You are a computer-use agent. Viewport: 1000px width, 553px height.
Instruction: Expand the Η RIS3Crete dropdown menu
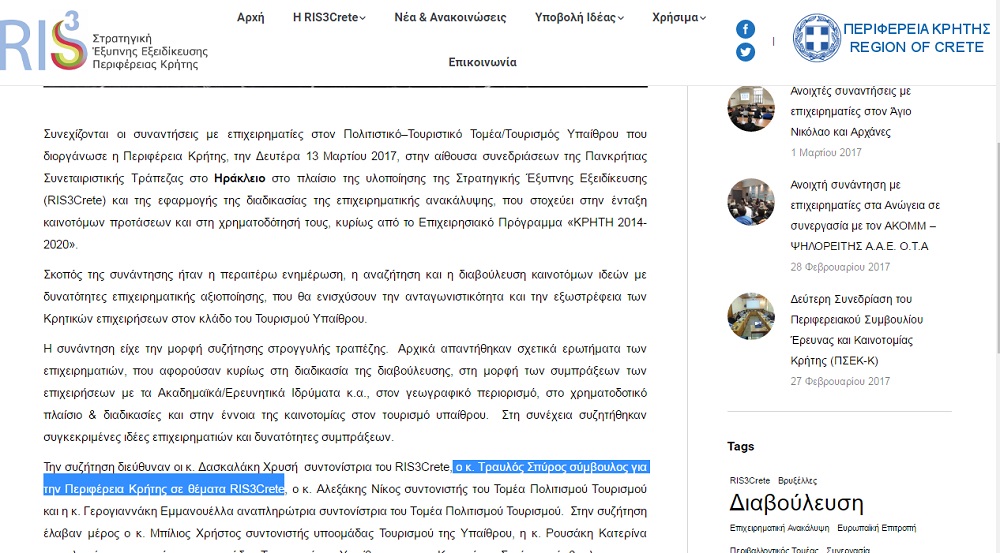click(x=329, y=17)
